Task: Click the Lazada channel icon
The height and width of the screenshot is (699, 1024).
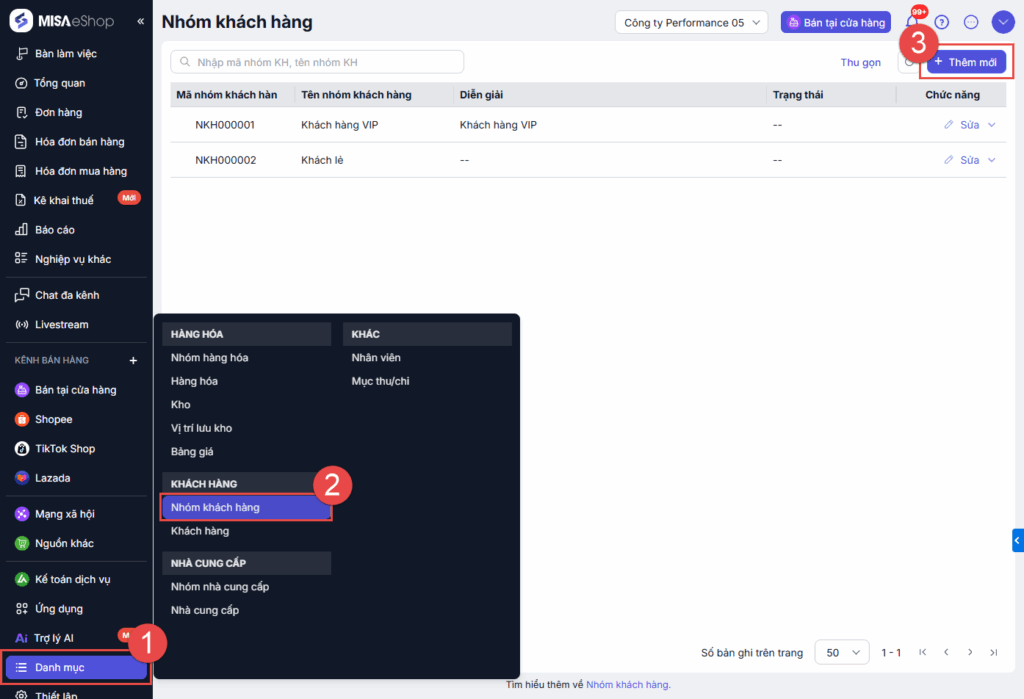Action: [x=22, y=478]
